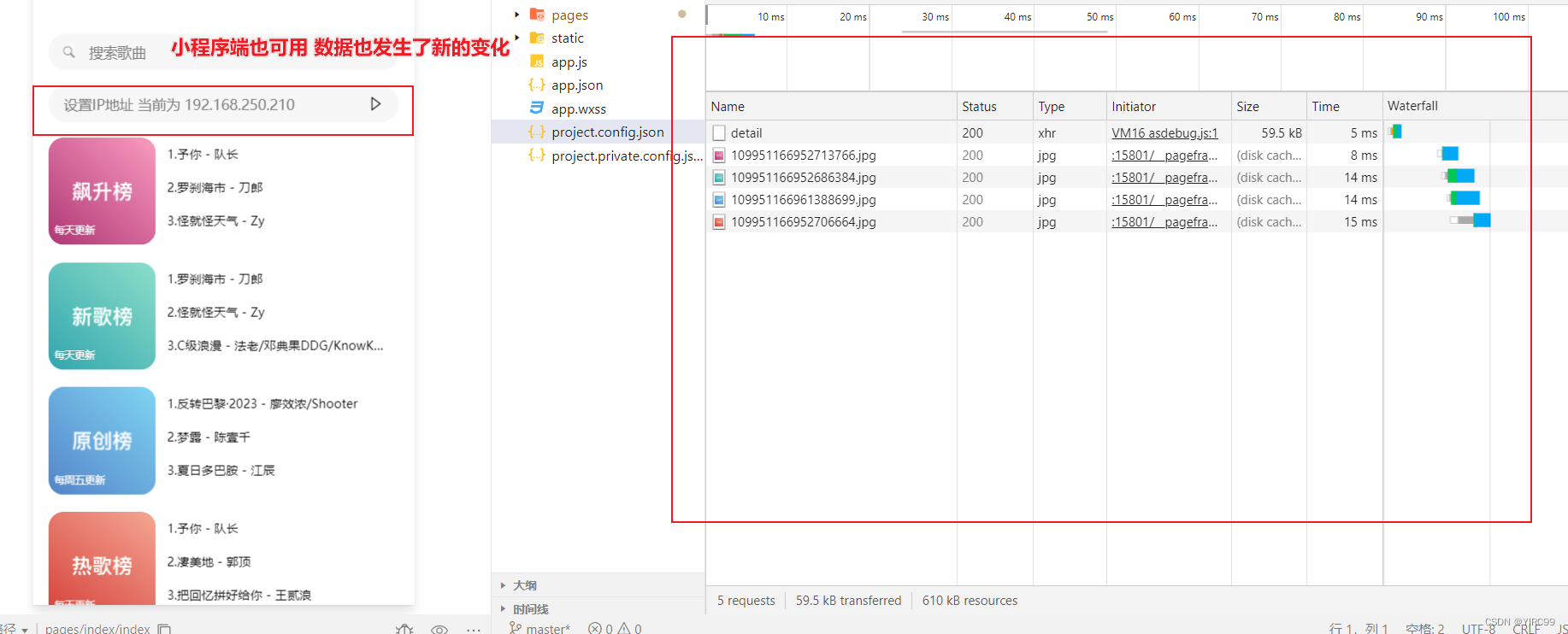
Task: Open app.wxss via its stylesheet icon
Action: (x=537, y=108)
